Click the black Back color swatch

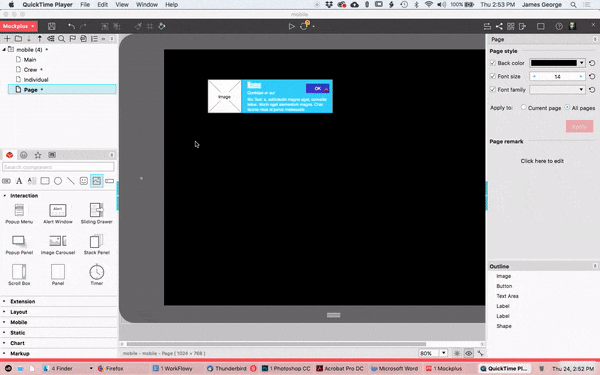click(554, 63)
